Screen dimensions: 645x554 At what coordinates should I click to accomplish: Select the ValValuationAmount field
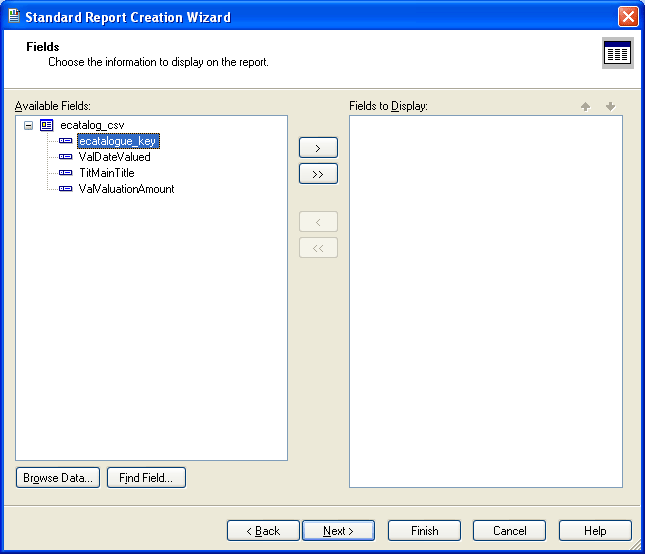[126, 189]
